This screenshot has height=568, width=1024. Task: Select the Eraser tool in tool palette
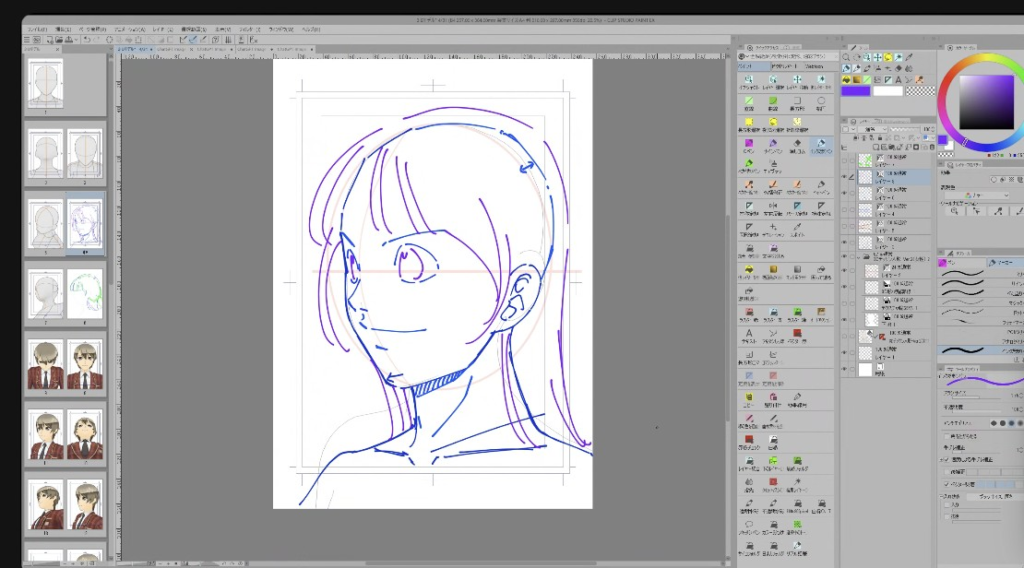(899, 69)
